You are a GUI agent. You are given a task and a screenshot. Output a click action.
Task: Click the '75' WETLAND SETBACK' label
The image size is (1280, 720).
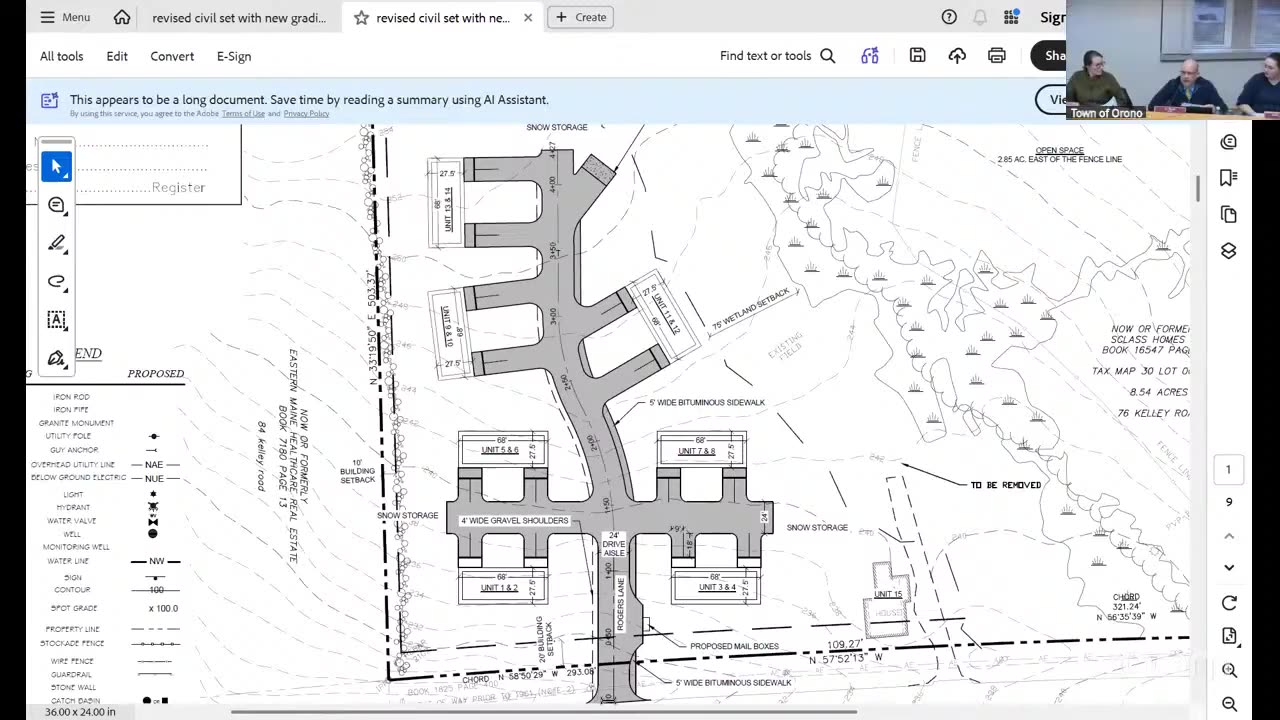[750, 311]
